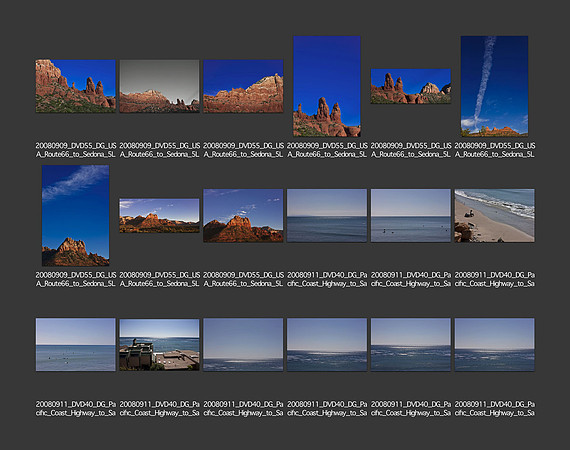The height and width of the screenshot is (450, 570).
Task: Select the portrait photo with the contrail
Action: pos(494,86)
